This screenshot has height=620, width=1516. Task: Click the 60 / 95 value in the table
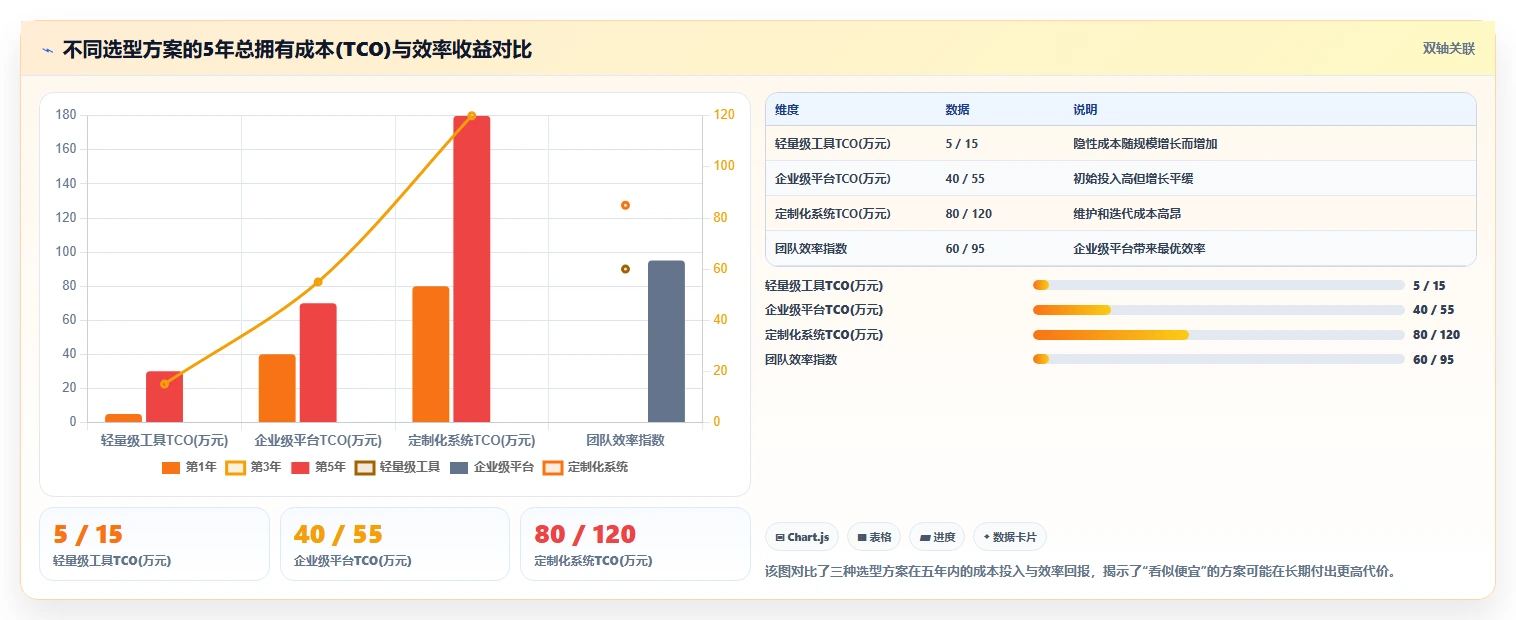tap(965, 249)
